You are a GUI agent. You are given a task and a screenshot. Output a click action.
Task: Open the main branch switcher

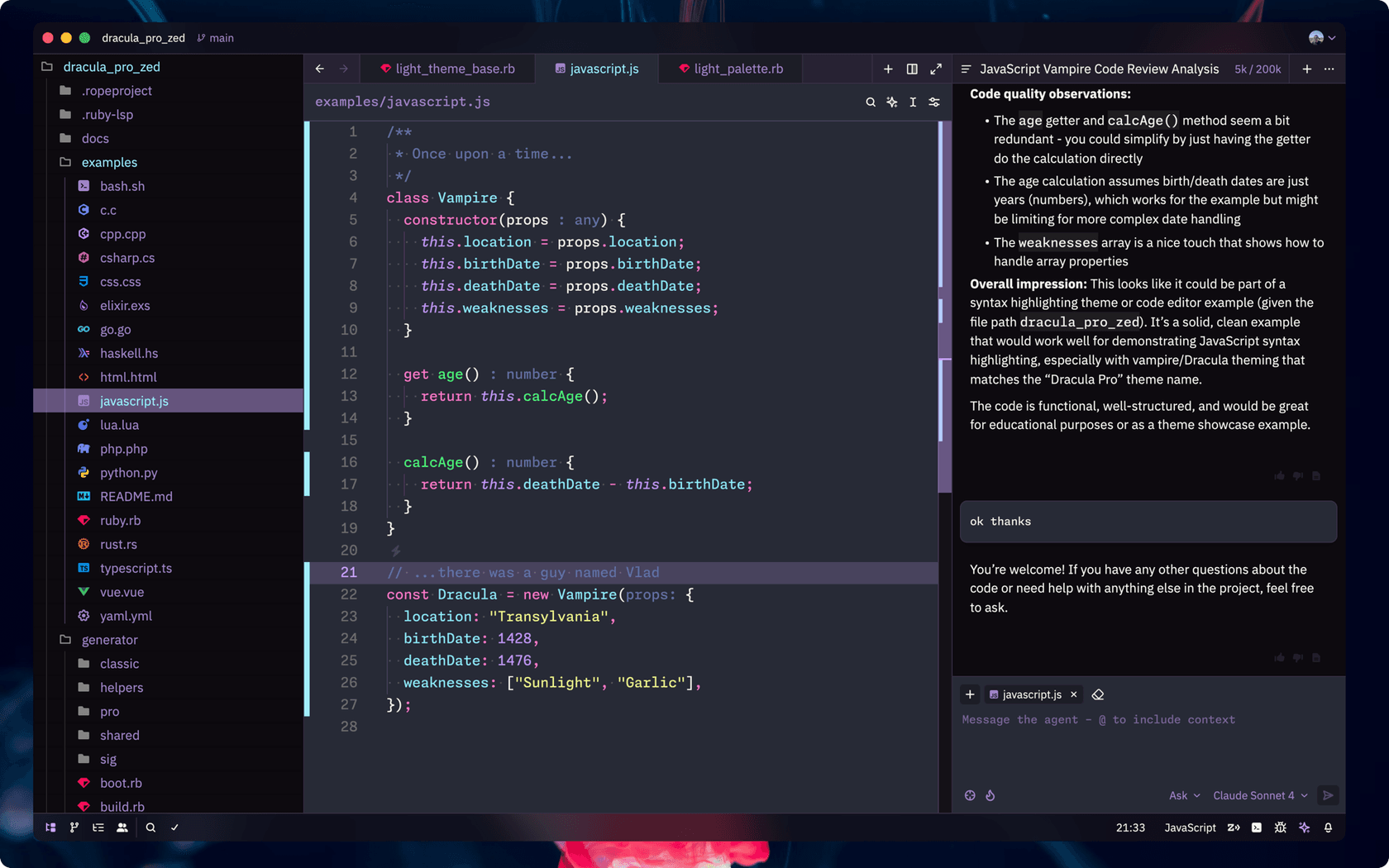tap(216, 38)
